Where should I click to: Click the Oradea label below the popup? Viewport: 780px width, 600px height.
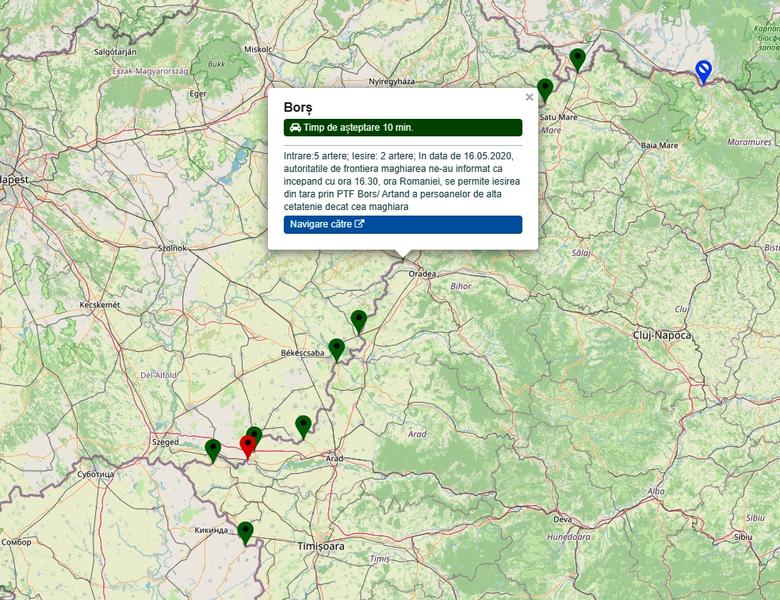click(x=422, y=273)
